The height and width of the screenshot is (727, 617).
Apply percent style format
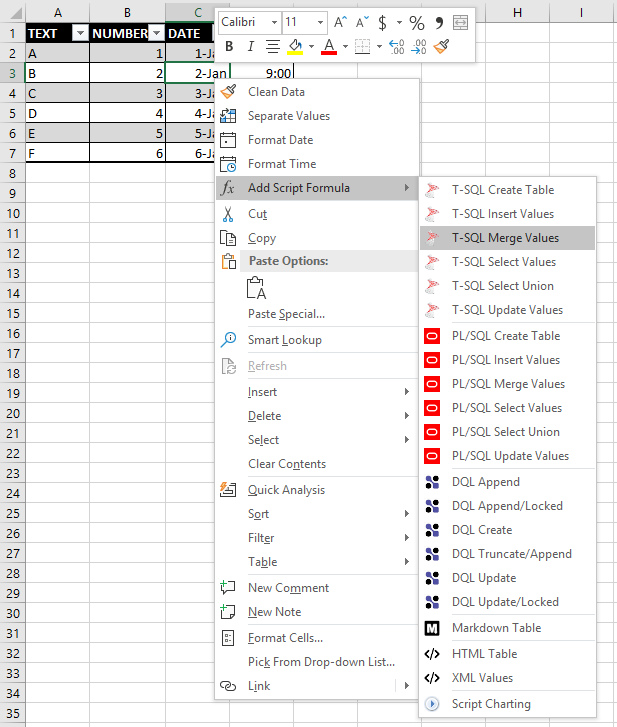pyautogui.click(x=417, y=22)
